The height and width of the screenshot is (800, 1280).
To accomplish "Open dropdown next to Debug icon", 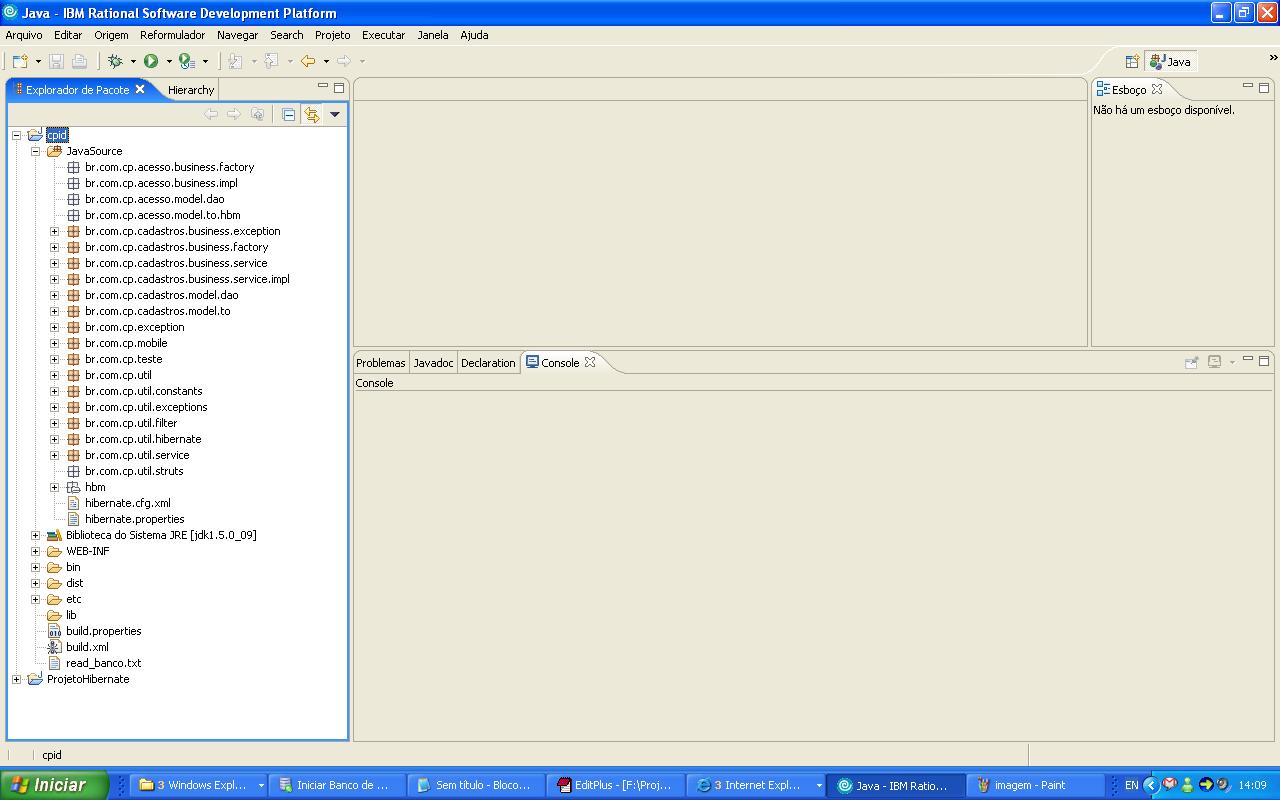I will (133, 62).
